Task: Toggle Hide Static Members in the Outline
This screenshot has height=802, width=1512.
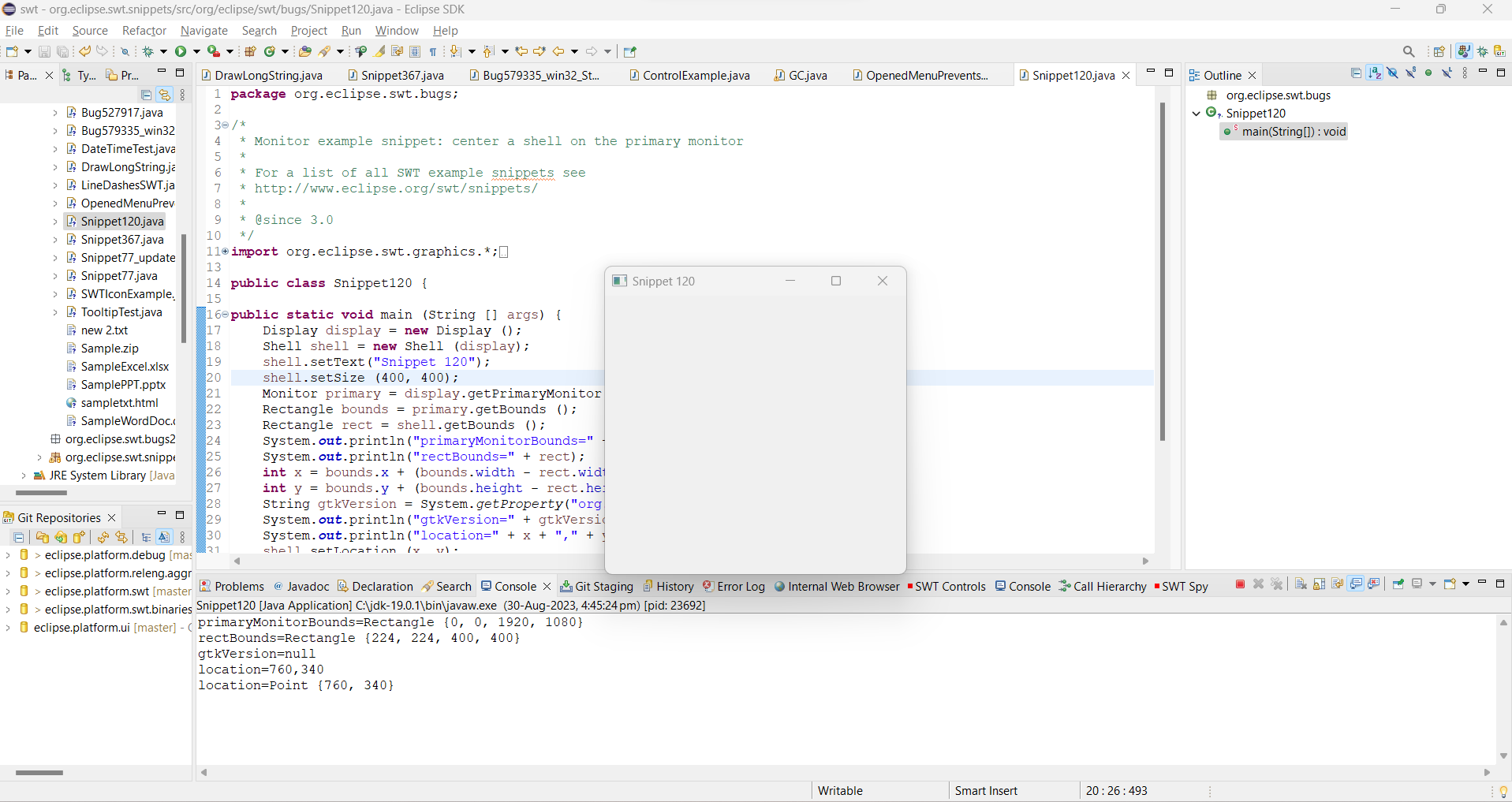Action: 1411,73
